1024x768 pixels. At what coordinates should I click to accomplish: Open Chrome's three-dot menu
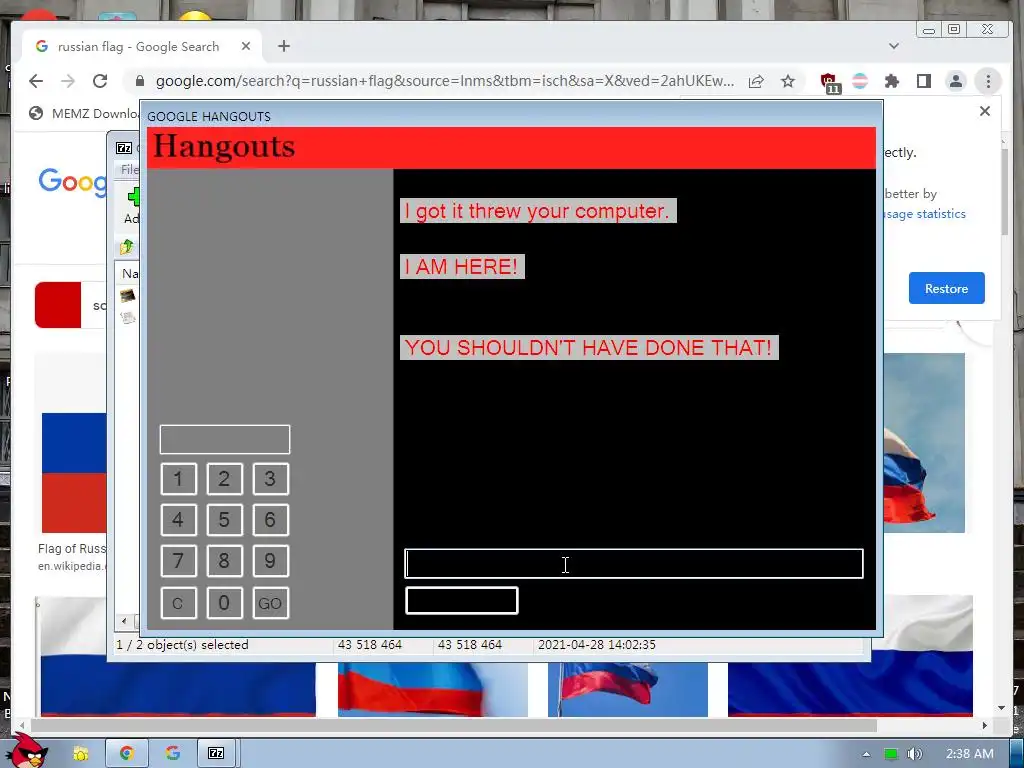(988, 81)
